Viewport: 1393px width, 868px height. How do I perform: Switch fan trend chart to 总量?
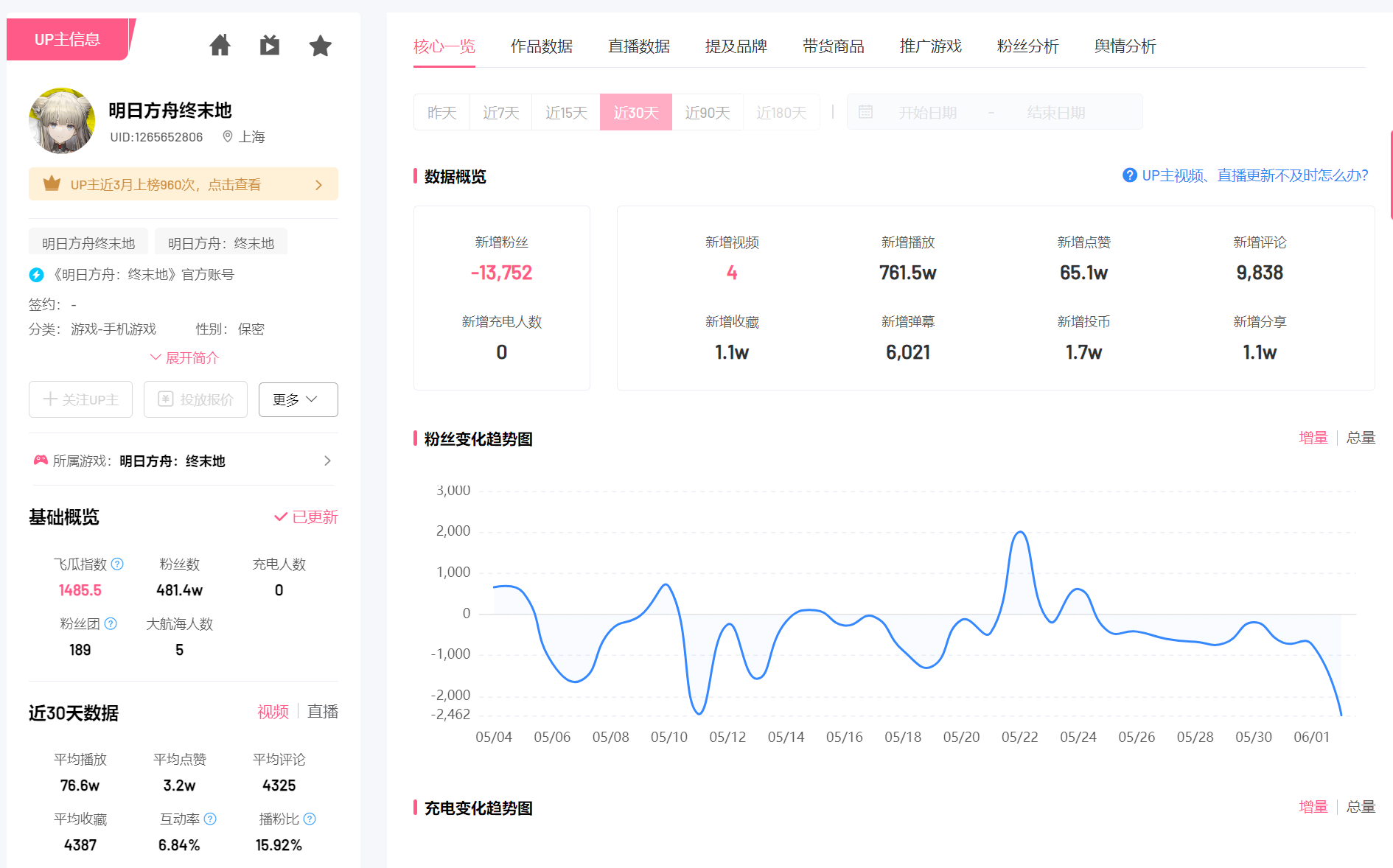1361,438
